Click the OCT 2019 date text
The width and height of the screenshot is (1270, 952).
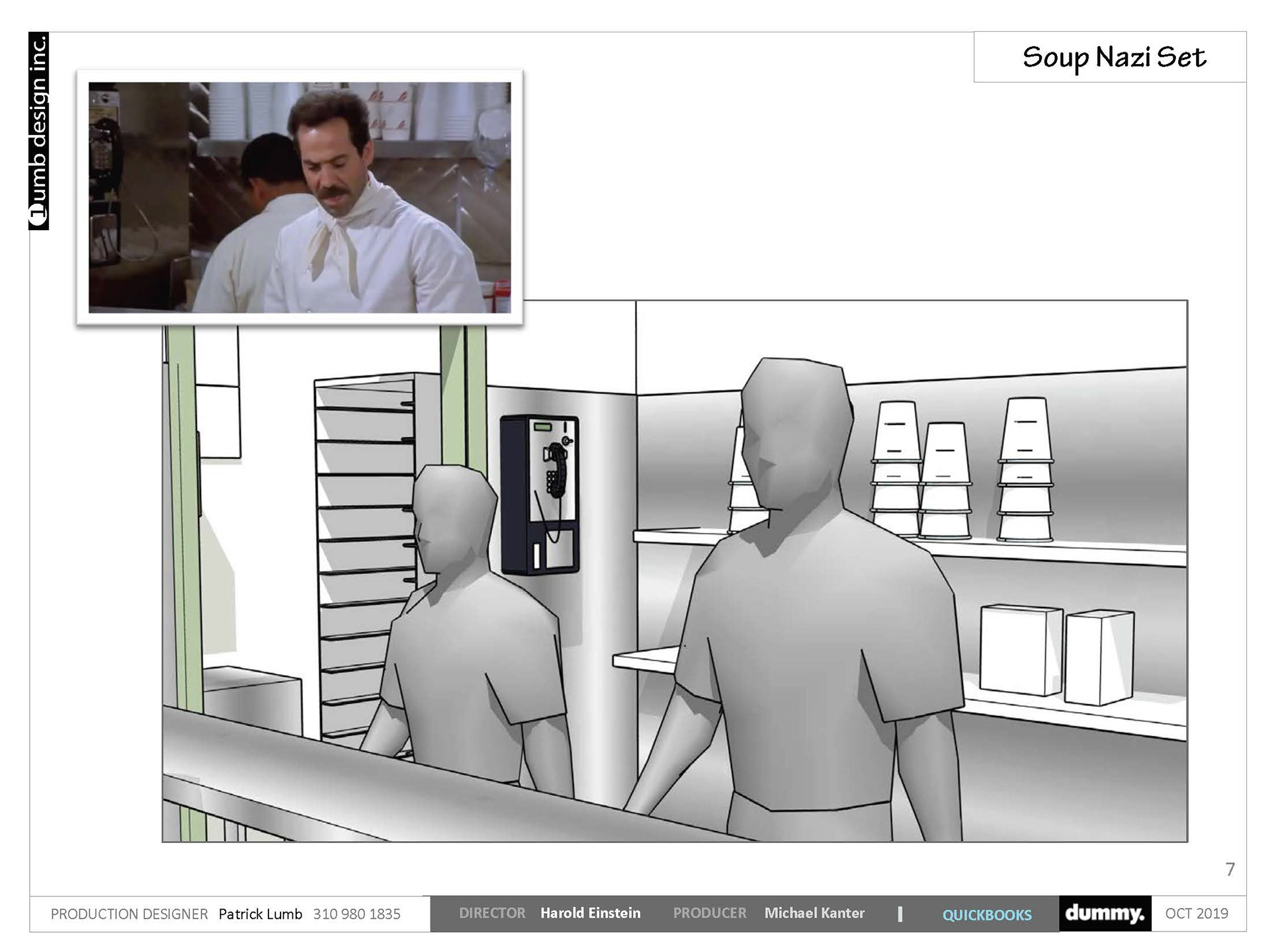1196,913
